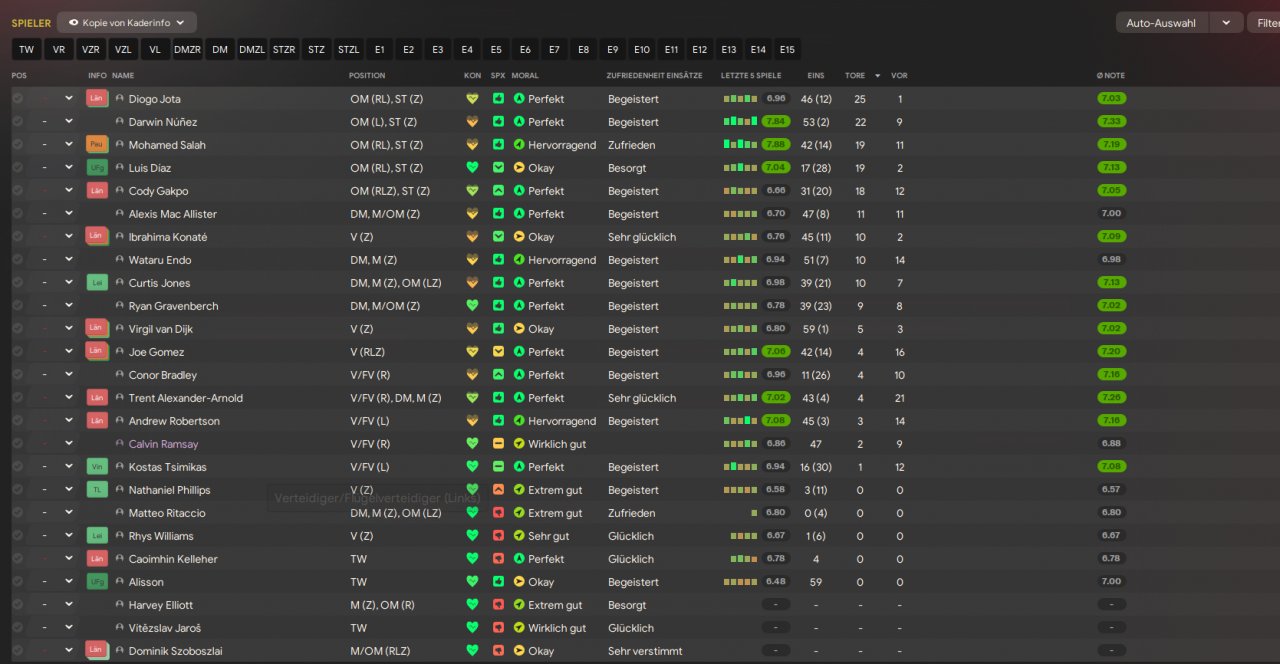Tick the selection circle for Dominik Szoboszlai
Image resolution: width=1280 pixels, height=664 pixels.
[x=17, y=651]
